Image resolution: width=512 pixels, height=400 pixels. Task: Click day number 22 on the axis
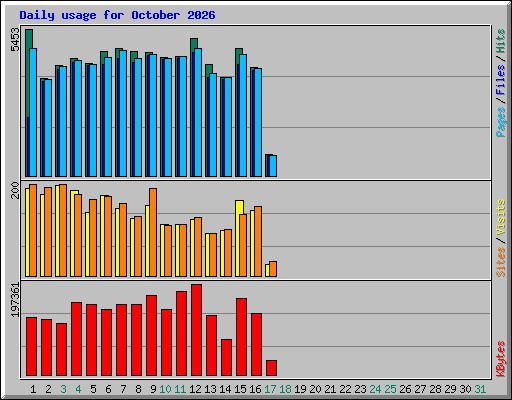point(345,389)
